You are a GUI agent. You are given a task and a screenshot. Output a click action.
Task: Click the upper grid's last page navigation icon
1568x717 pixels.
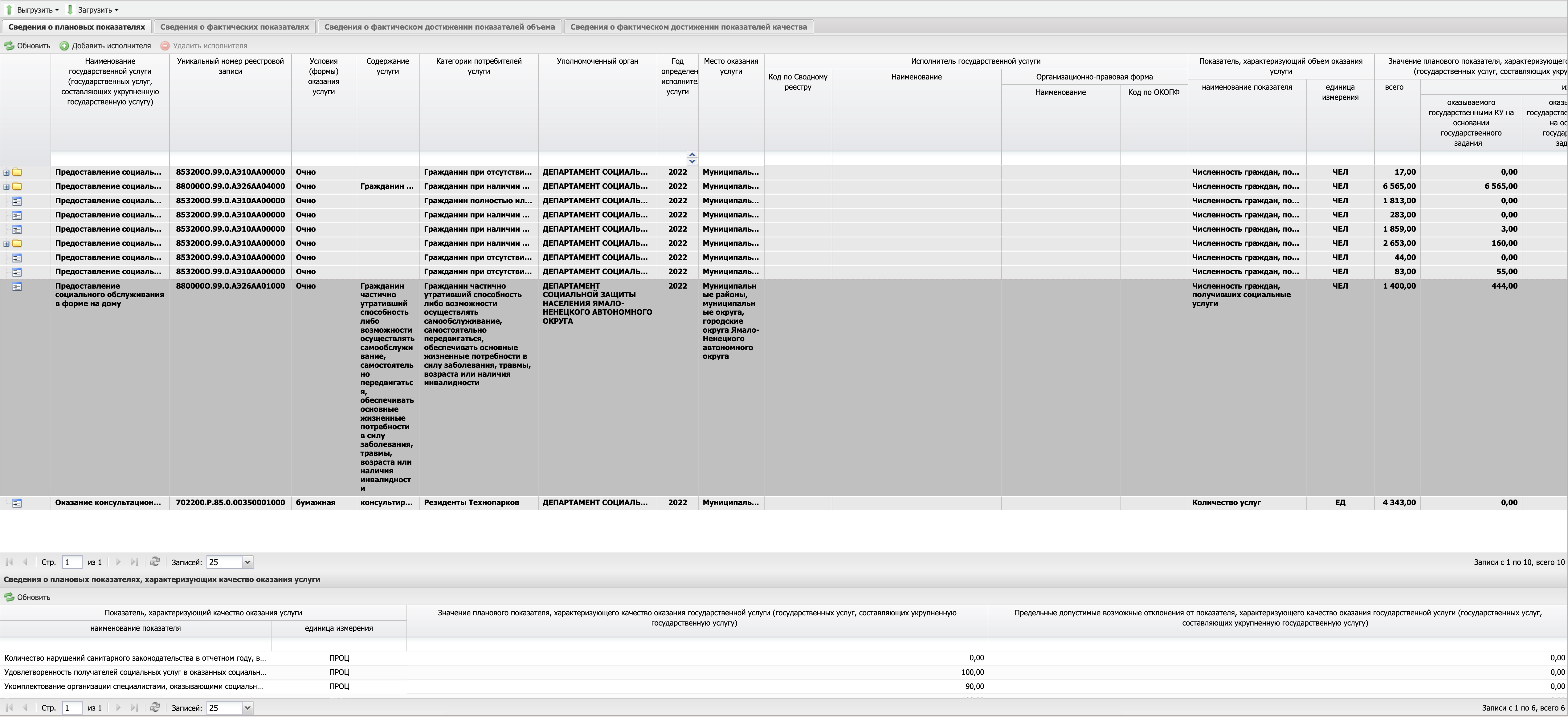135,562
